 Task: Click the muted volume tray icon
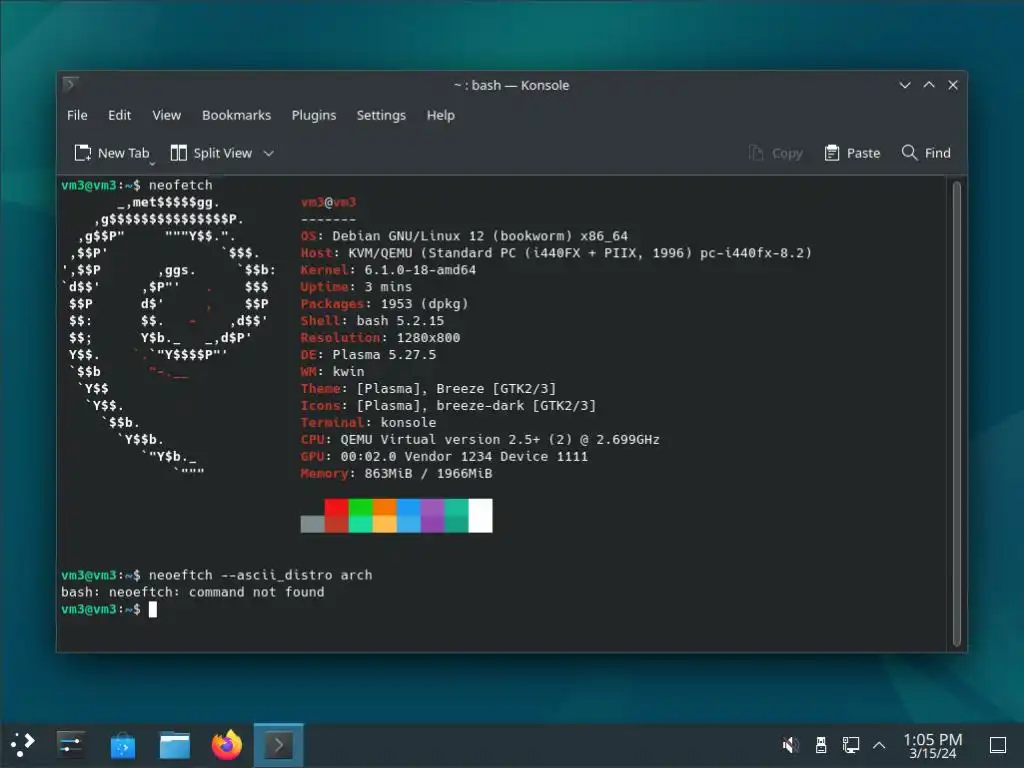[790, 745]
